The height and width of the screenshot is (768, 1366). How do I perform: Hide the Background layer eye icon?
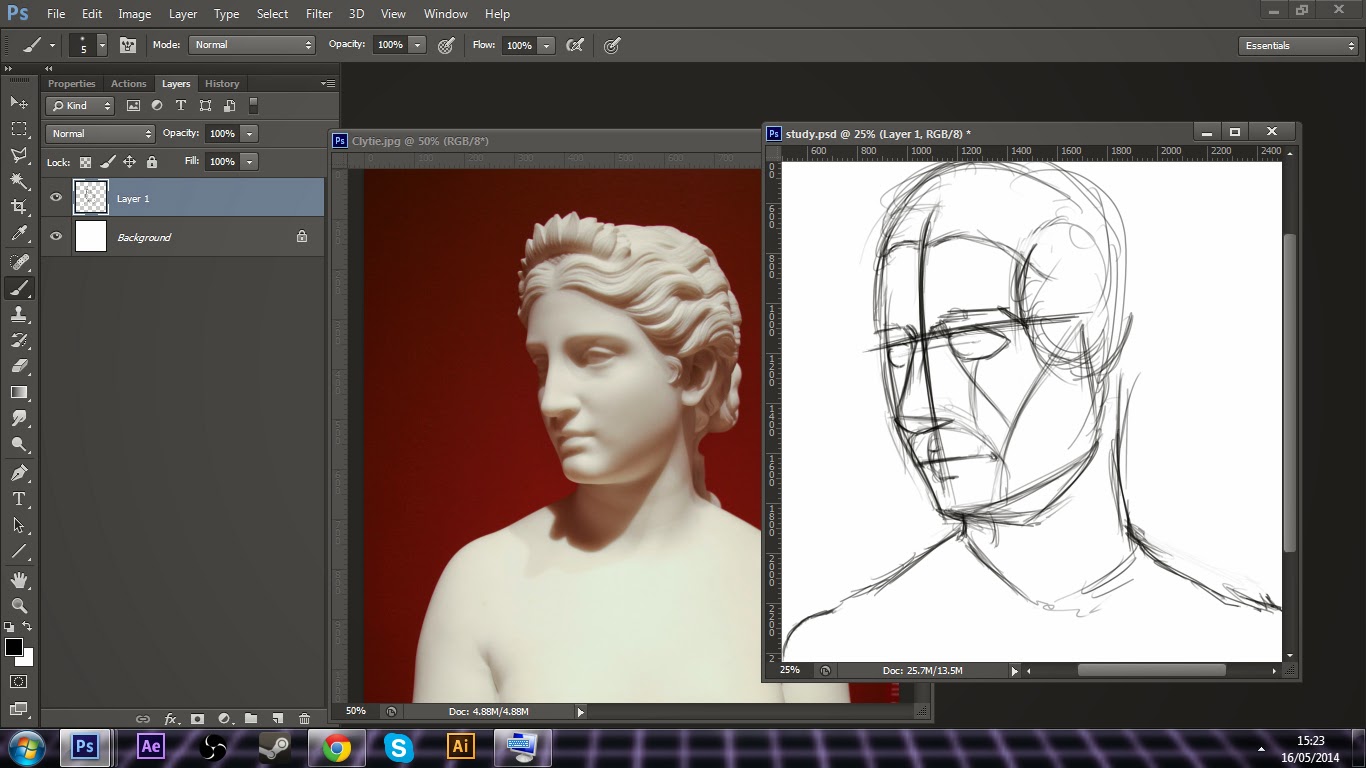(x=56, y=237)
